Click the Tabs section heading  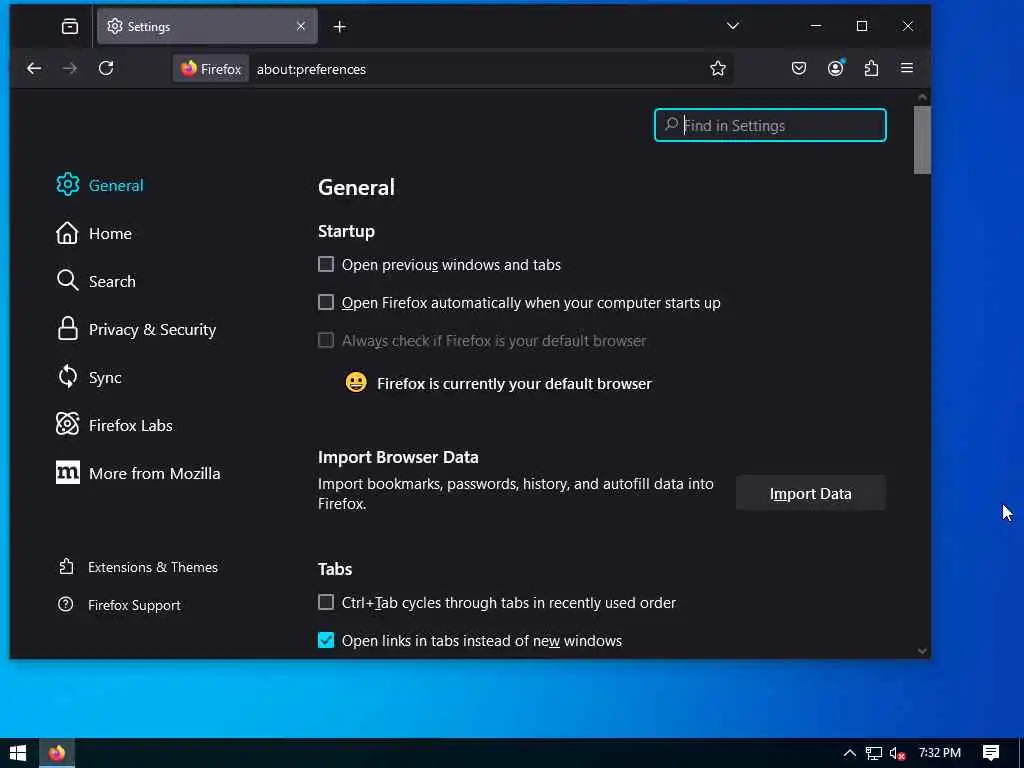pyautogui.click(x=335, y=569)
